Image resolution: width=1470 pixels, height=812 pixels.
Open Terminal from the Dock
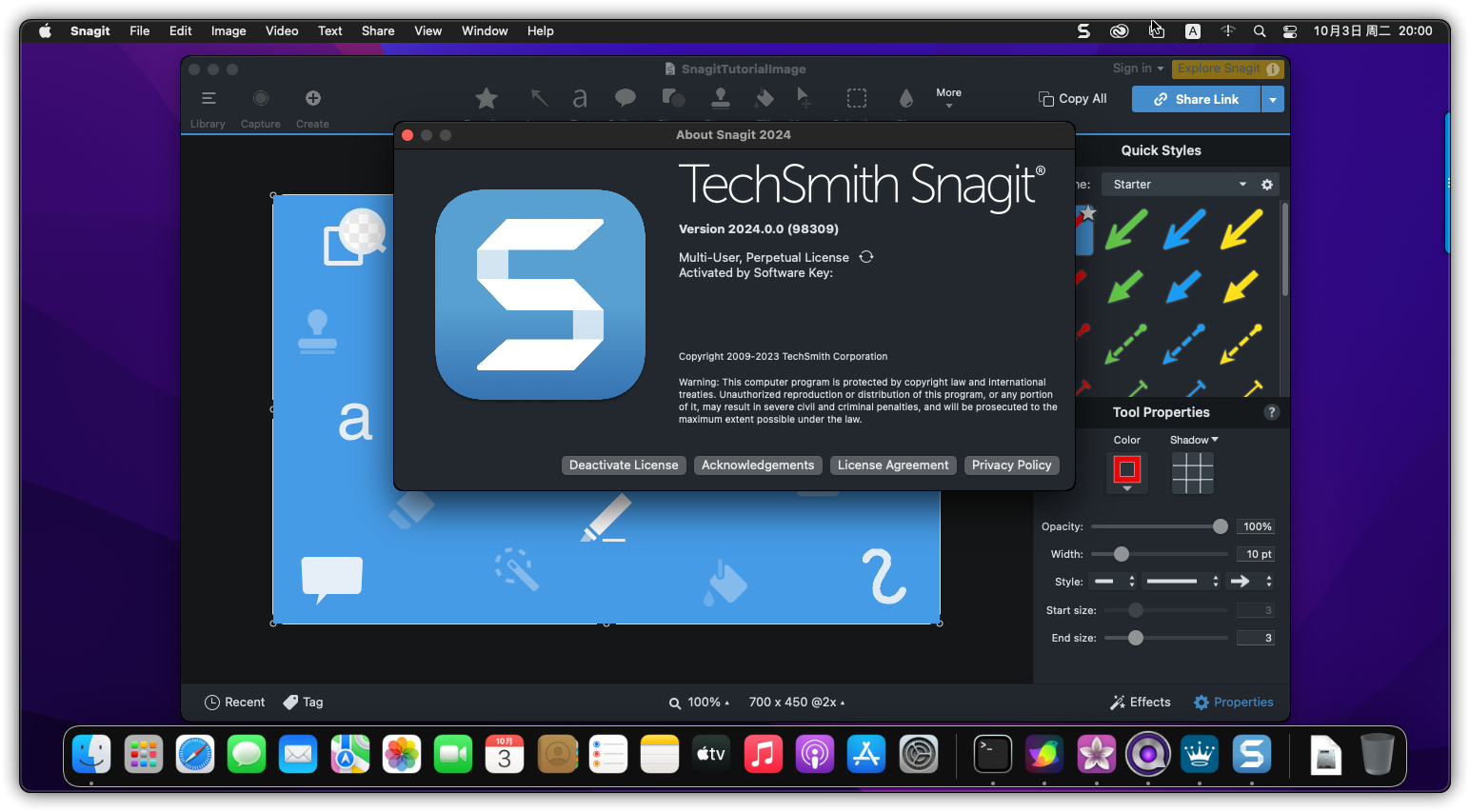[993, 755]
